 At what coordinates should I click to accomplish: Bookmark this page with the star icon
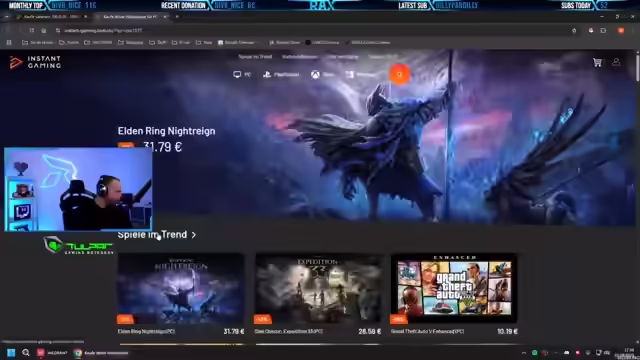tap(574, 31)
